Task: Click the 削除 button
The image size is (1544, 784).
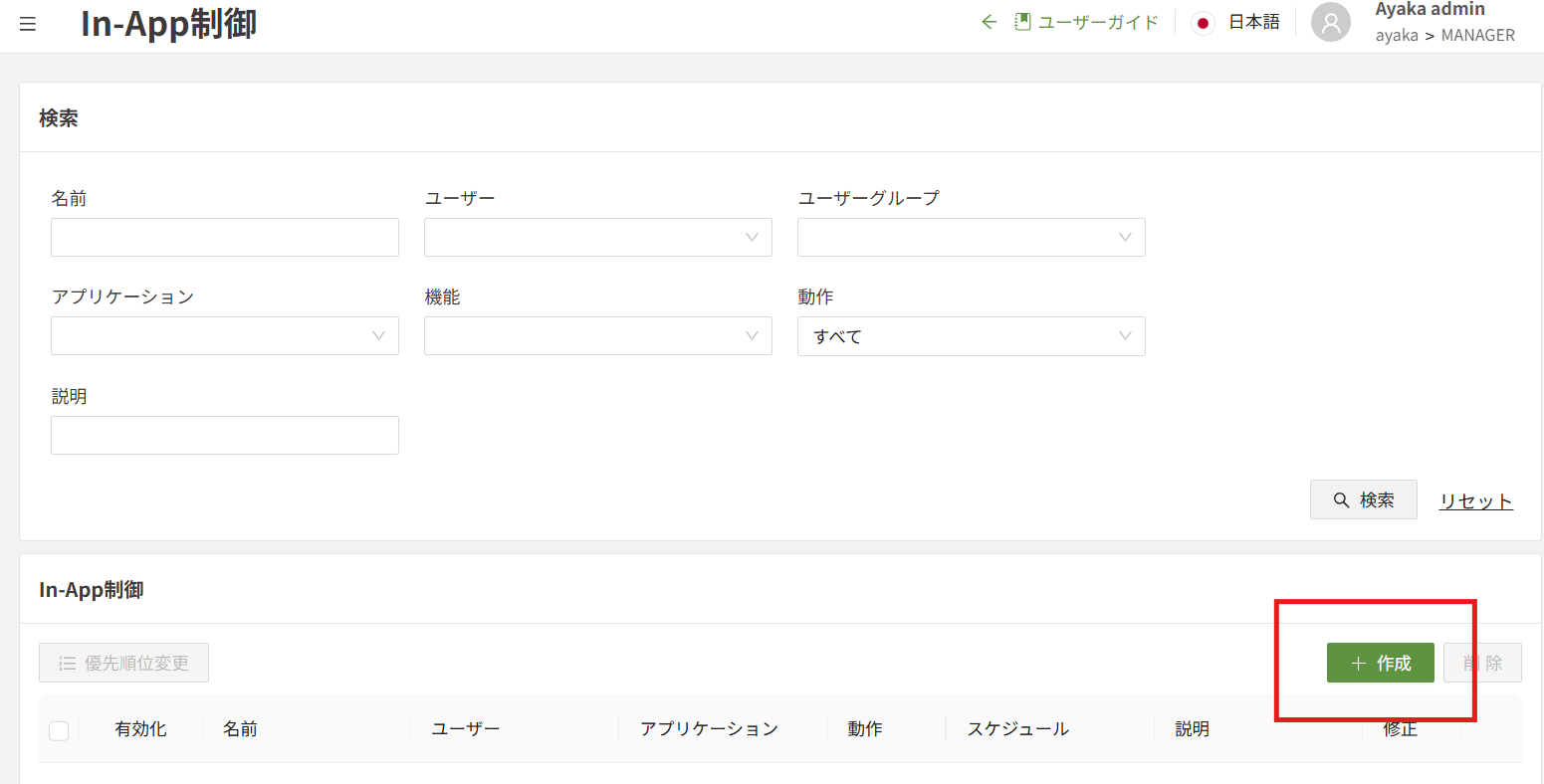Action: 1483,664
